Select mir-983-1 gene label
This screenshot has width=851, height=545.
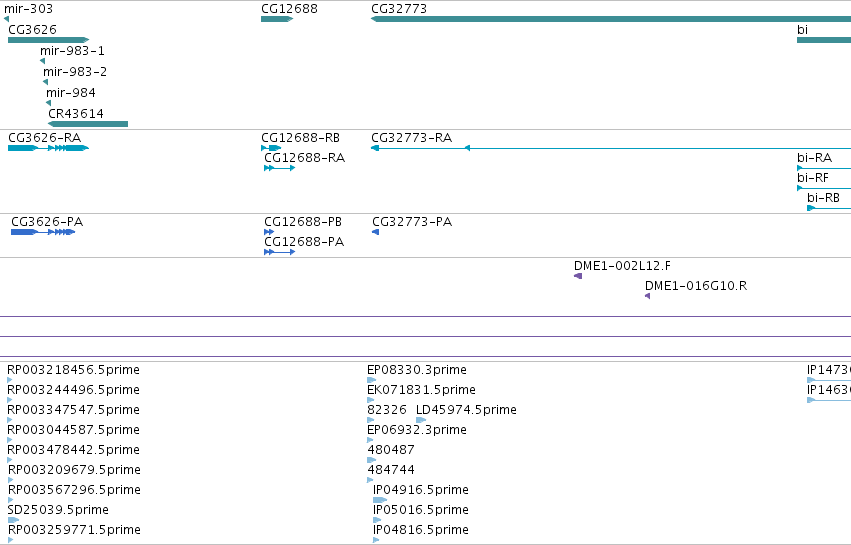tap(72, 50)
